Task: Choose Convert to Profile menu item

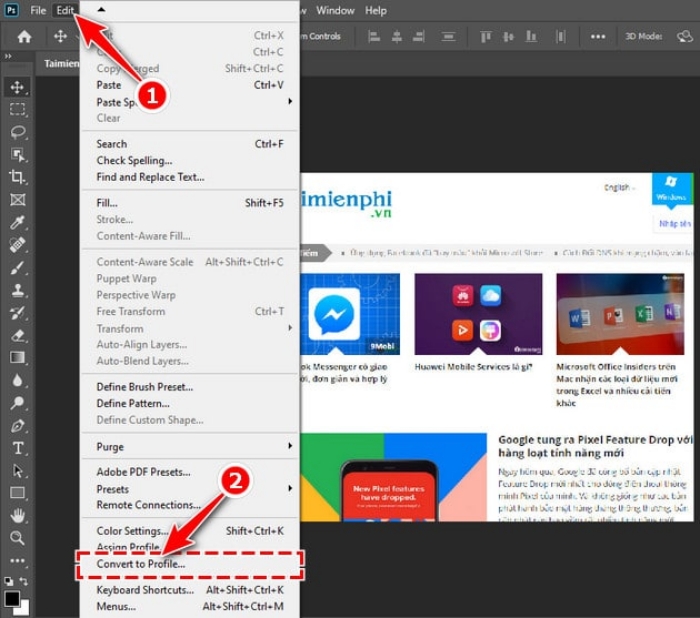Action: [x=190, y=564]
